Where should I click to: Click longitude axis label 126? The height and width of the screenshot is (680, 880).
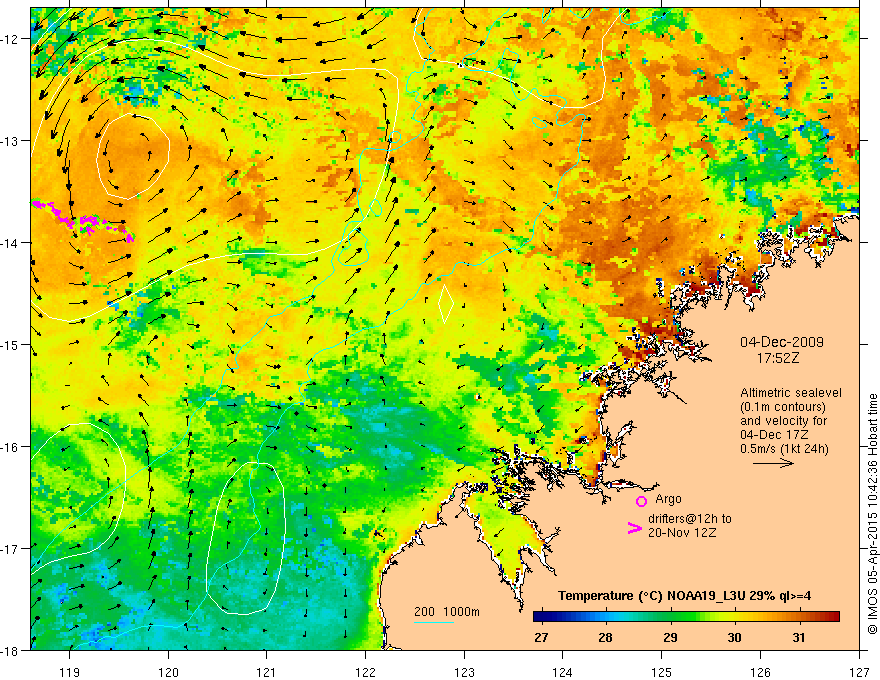pos(760,672)
